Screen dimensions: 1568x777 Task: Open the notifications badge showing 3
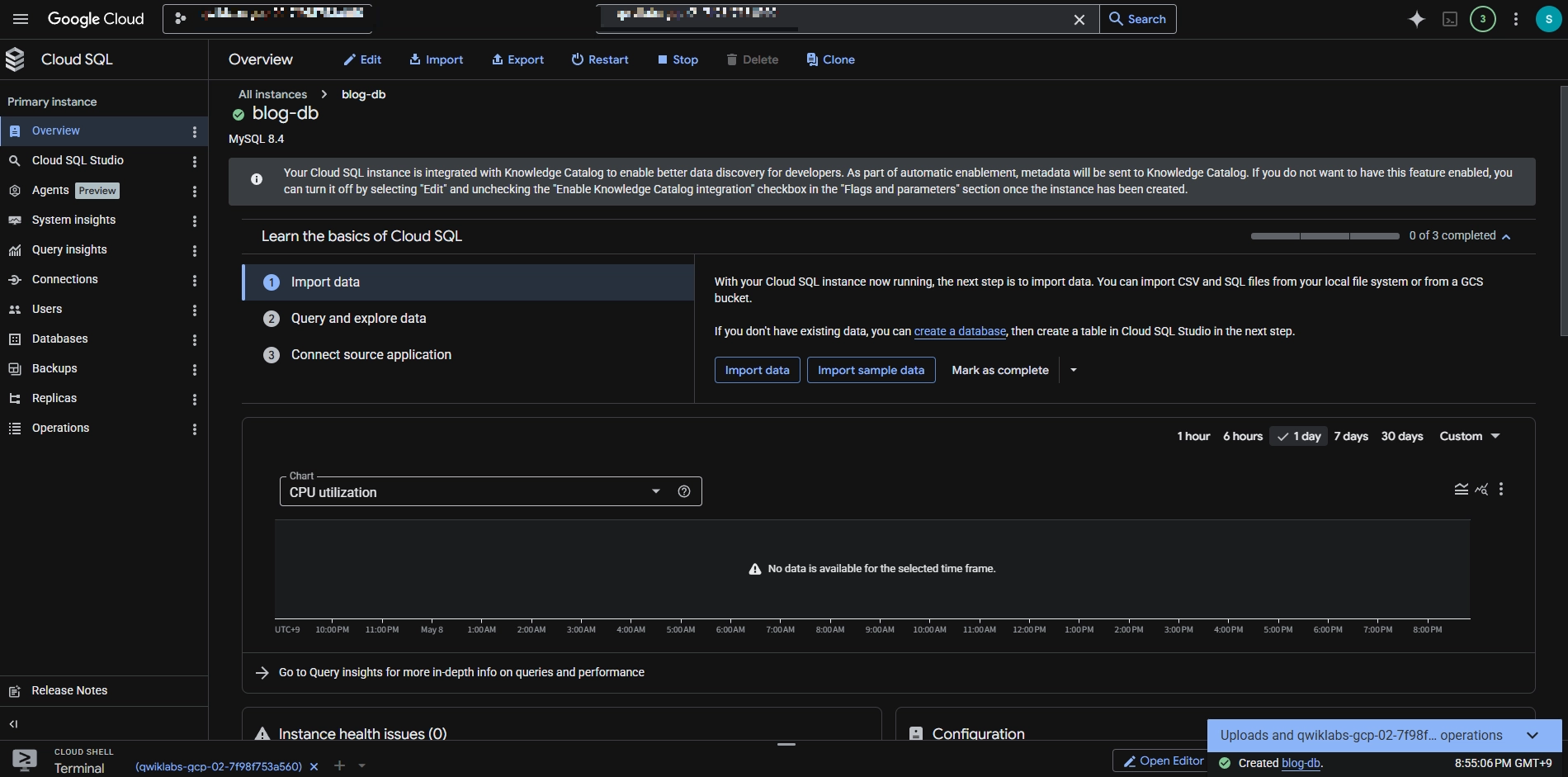[x=1483, y=19]
